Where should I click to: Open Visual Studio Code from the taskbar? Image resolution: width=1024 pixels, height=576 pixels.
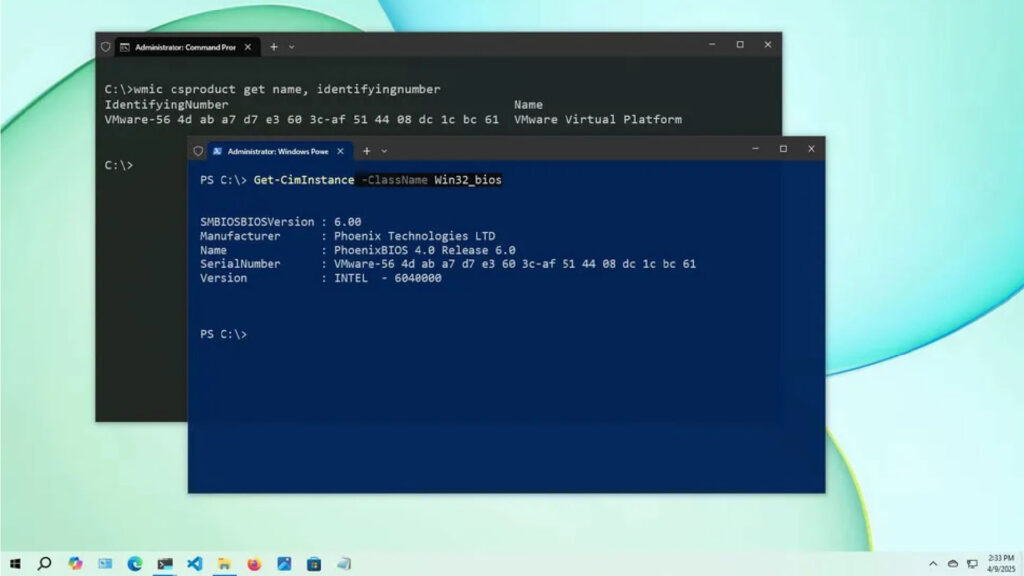195,564
